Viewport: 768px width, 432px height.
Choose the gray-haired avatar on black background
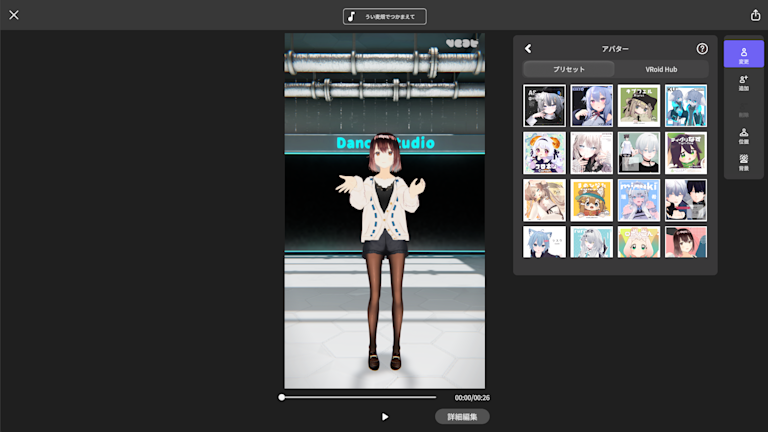[x=544, y=106]
